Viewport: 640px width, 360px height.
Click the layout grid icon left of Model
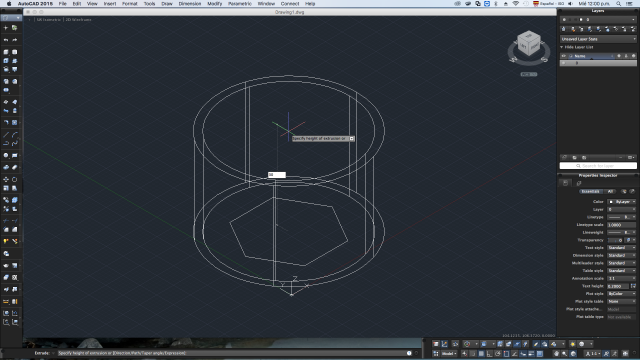click(x=436, y=353)
